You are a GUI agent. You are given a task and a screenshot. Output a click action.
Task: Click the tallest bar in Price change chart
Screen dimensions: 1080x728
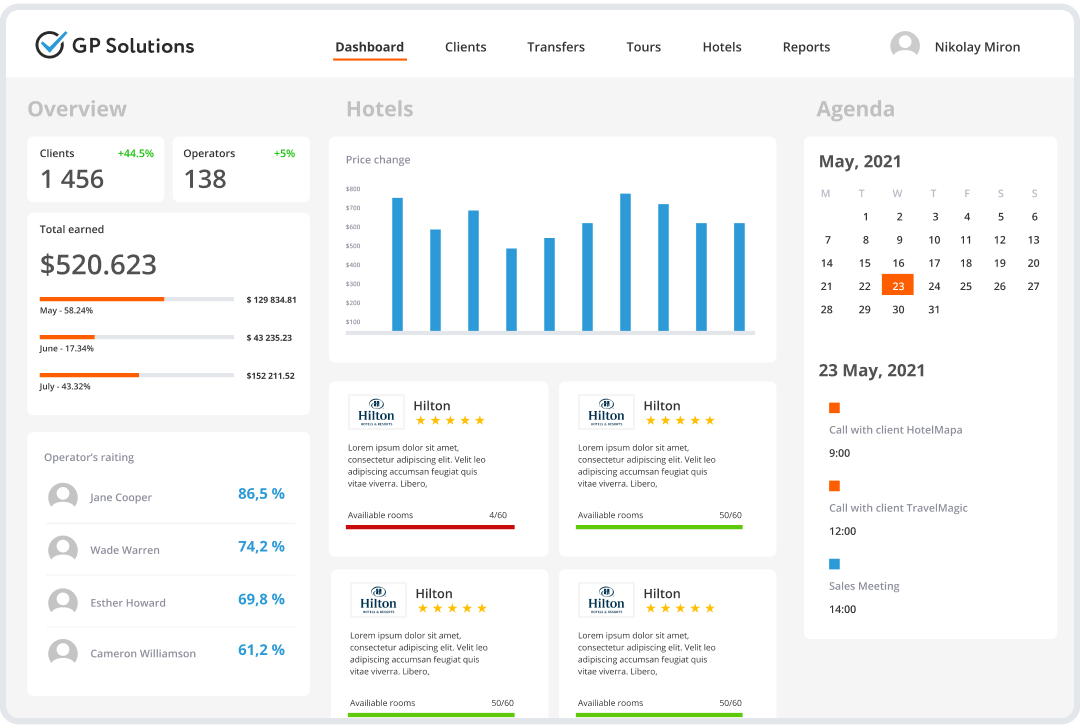point(625,262)
